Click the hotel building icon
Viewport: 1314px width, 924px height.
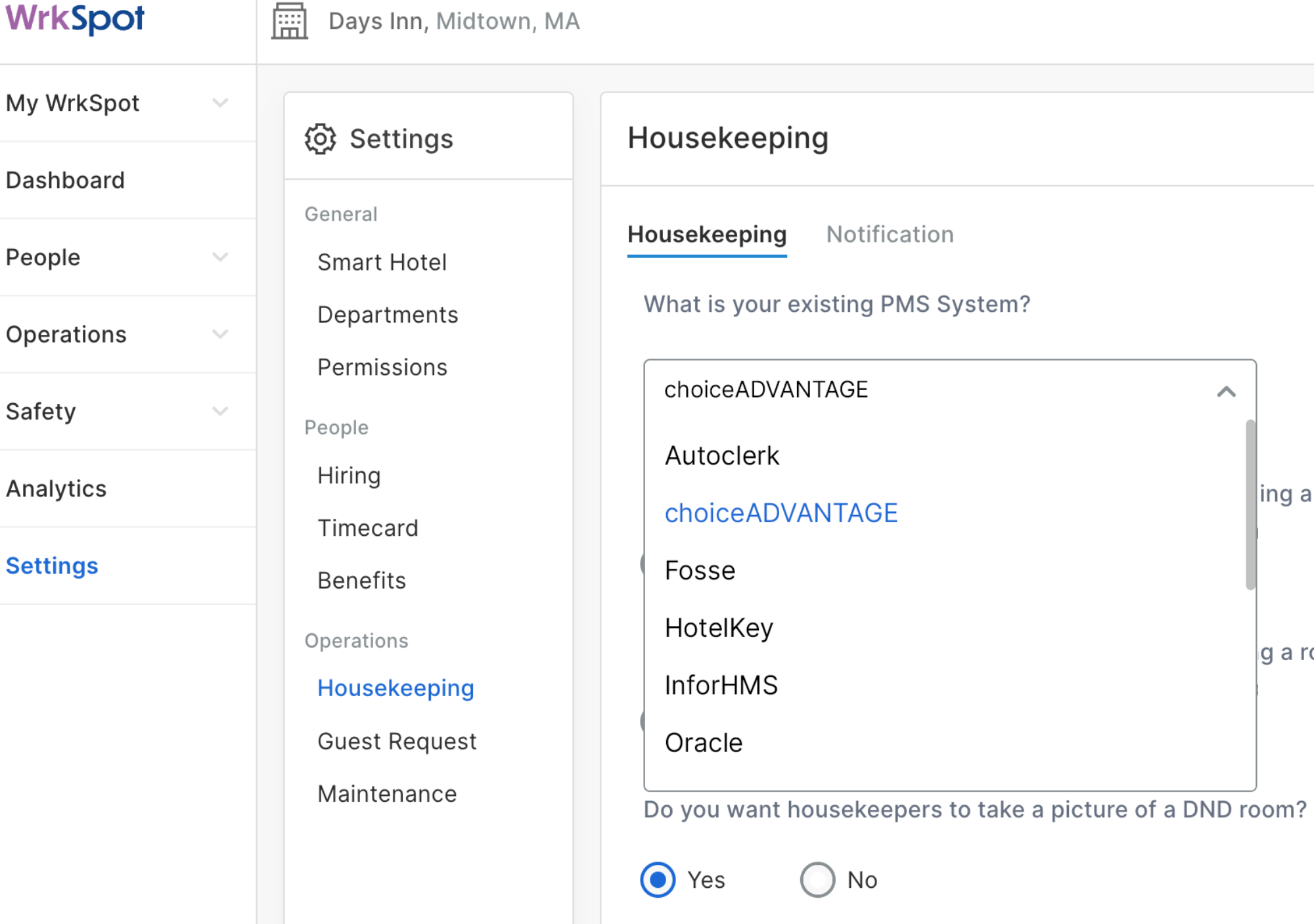pos(290,21)
